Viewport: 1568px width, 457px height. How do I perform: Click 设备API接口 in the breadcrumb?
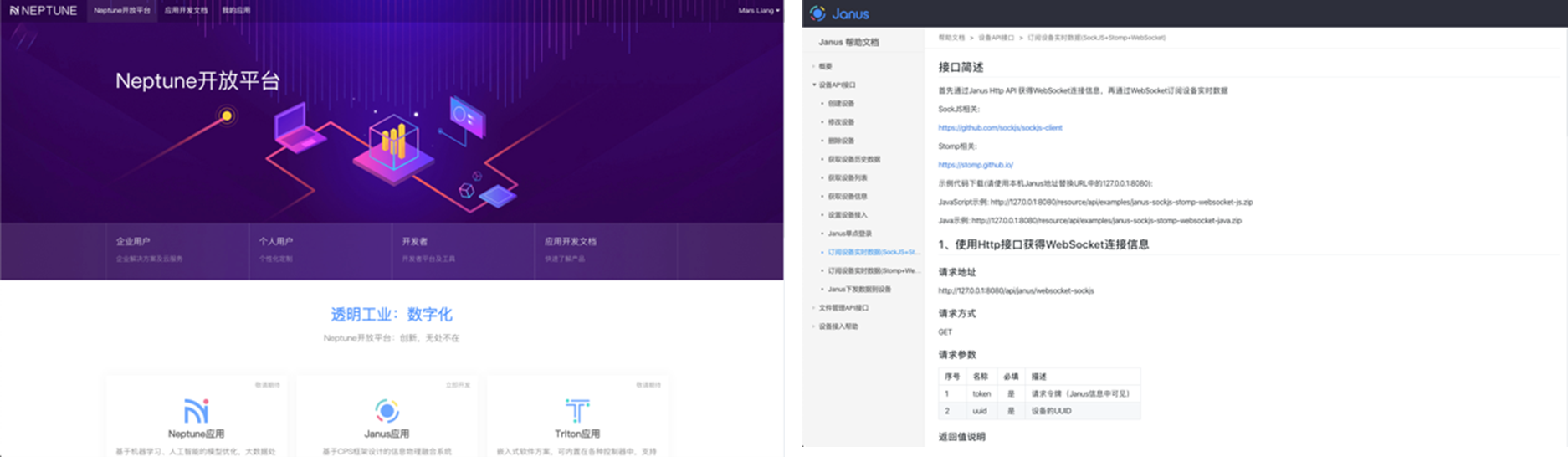[x=996, y=38]
